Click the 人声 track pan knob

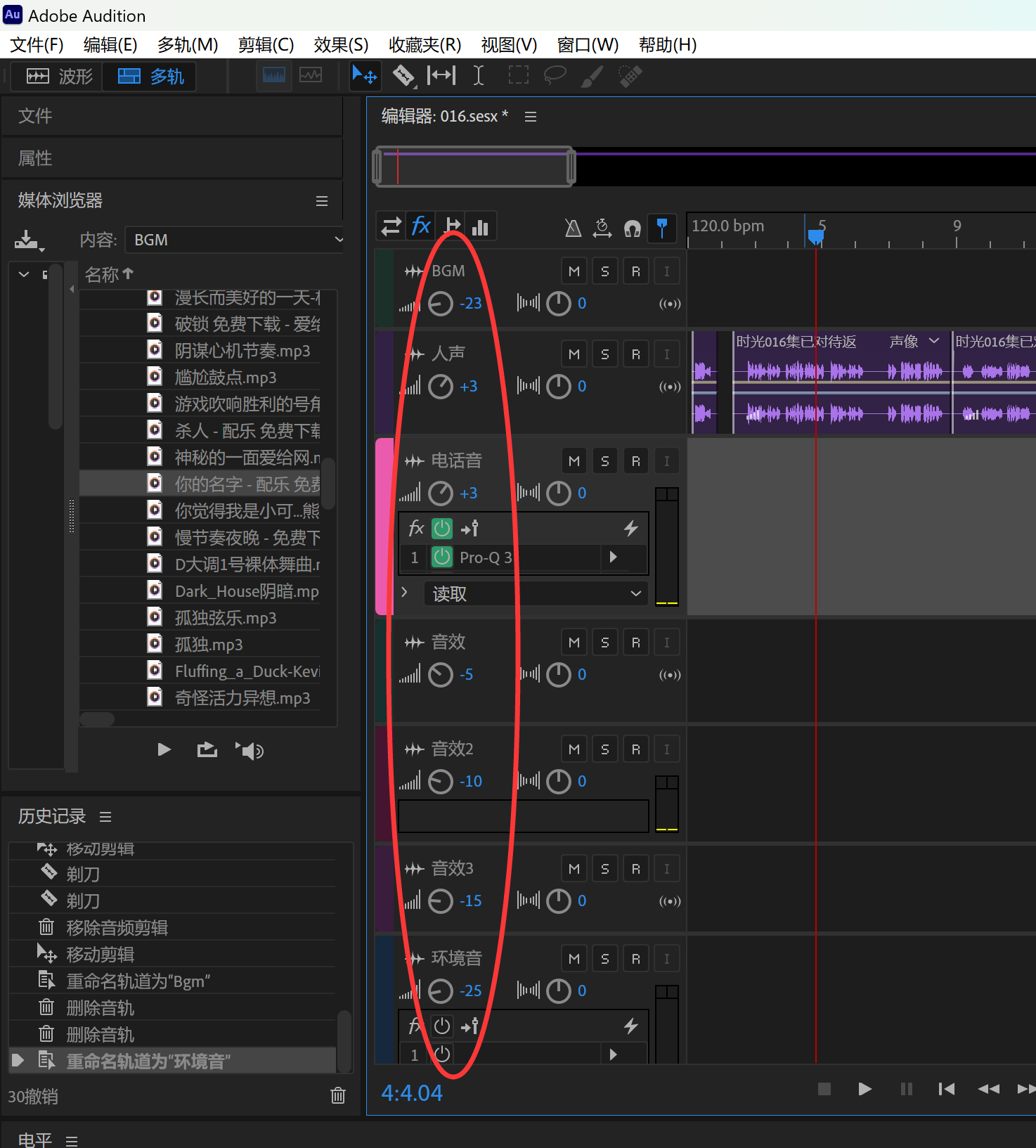559,387
